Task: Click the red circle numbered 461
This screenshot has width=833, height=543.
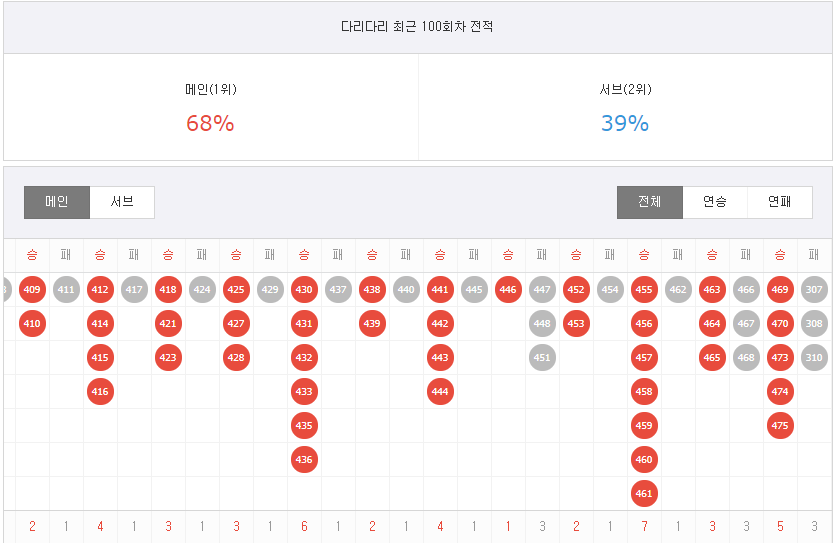Action: [x=644, y=494]
